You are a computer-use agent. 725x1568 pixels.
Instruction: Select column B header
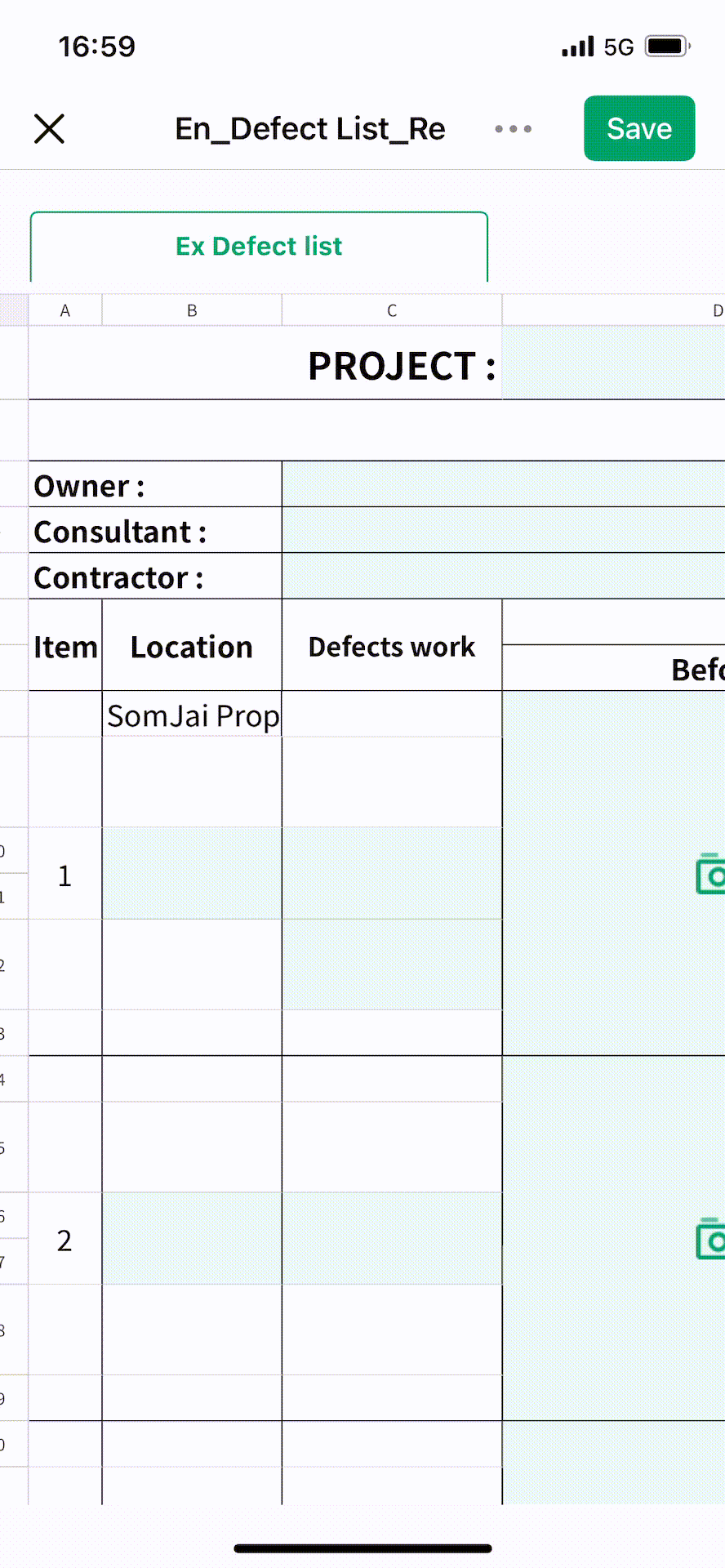point(192,310)
